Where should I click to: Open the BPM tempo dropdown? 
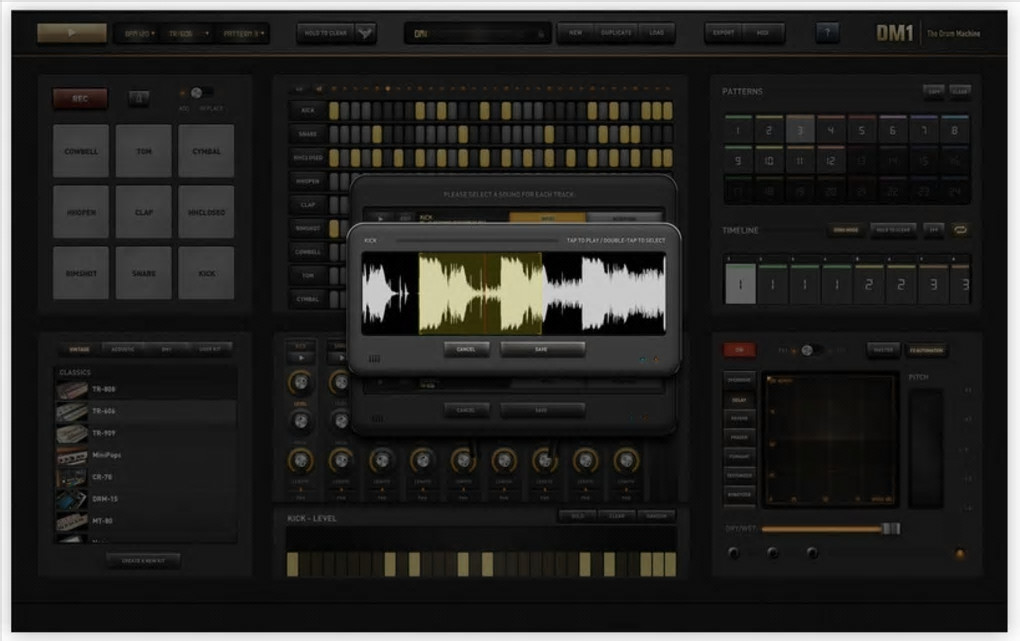pyautogui.click(x=139, y=33)
